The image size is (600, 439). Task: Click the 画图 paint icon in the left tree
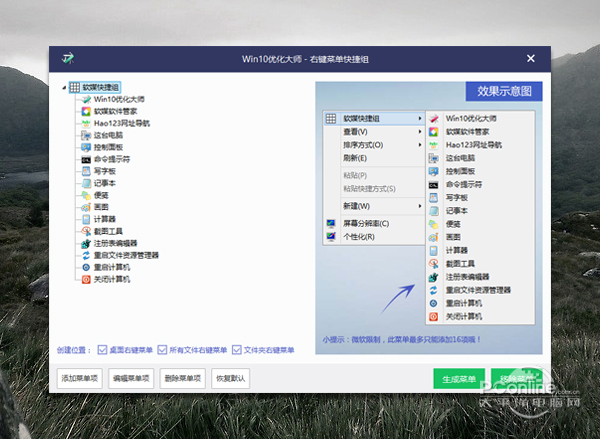(86, 207)
